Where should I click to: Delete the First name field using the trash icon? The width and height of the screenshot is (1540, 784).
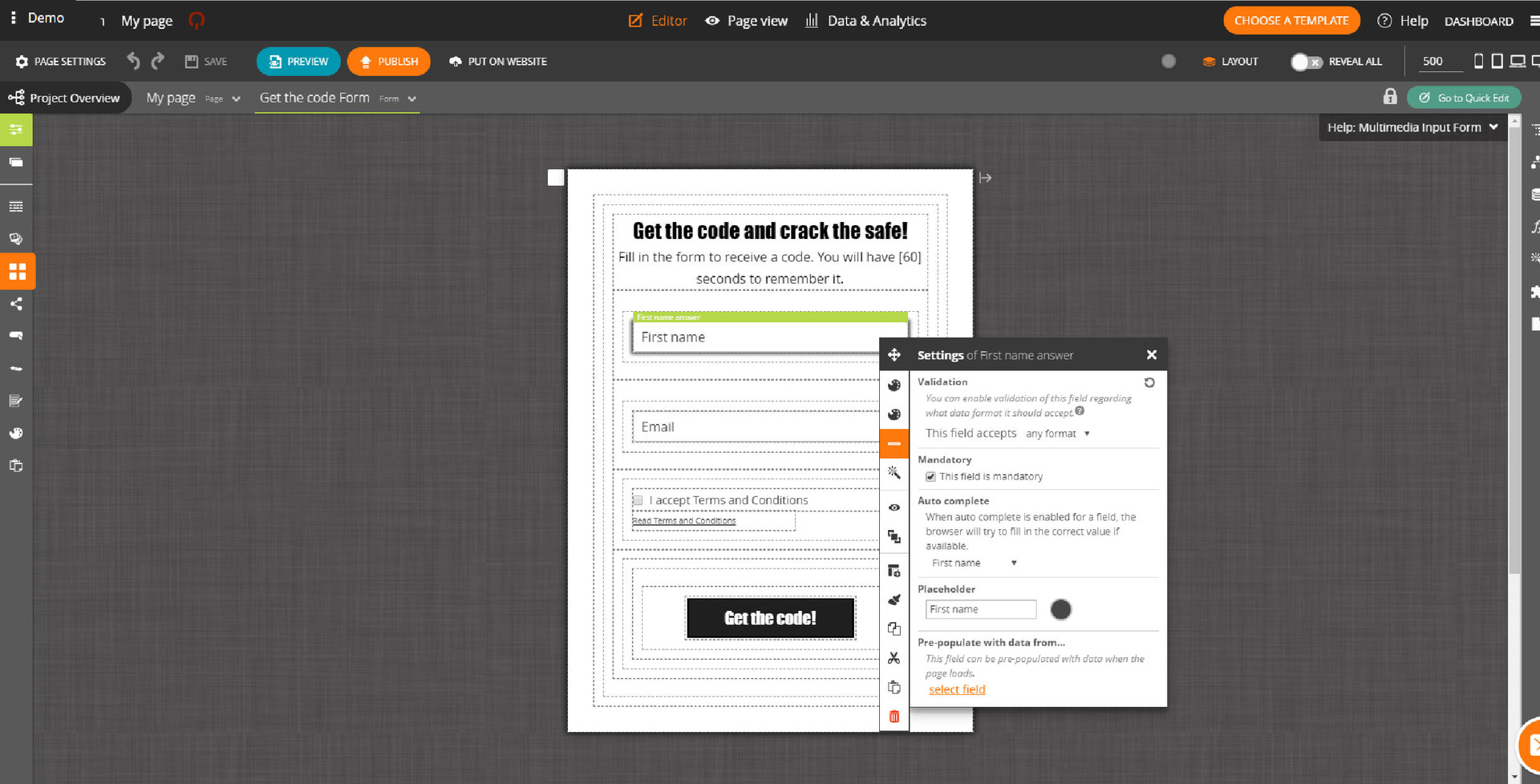tap(894, 716)
